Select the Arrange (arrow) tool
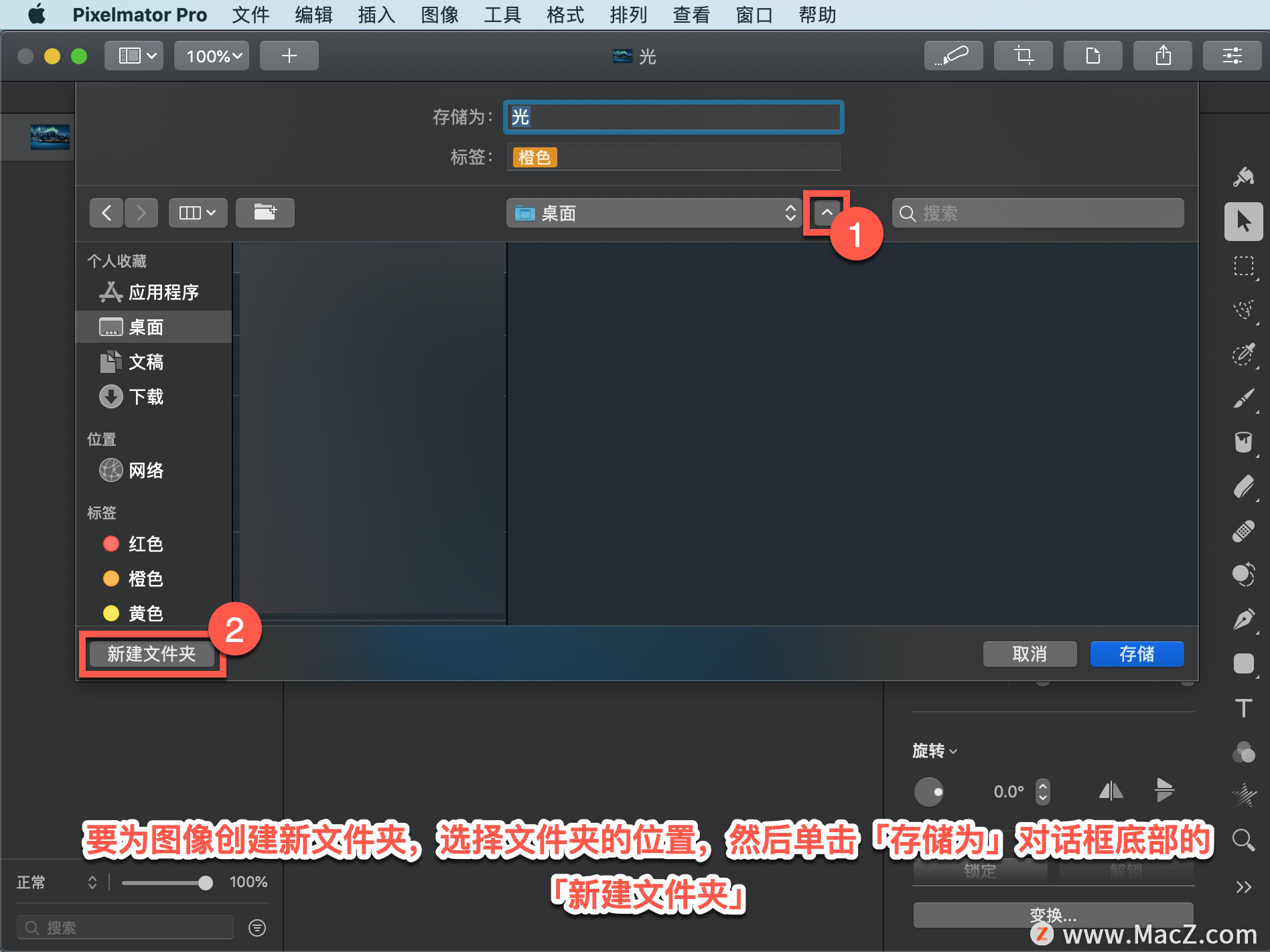The height and width of the screenshot is (952, 1270). [1244, 222]
